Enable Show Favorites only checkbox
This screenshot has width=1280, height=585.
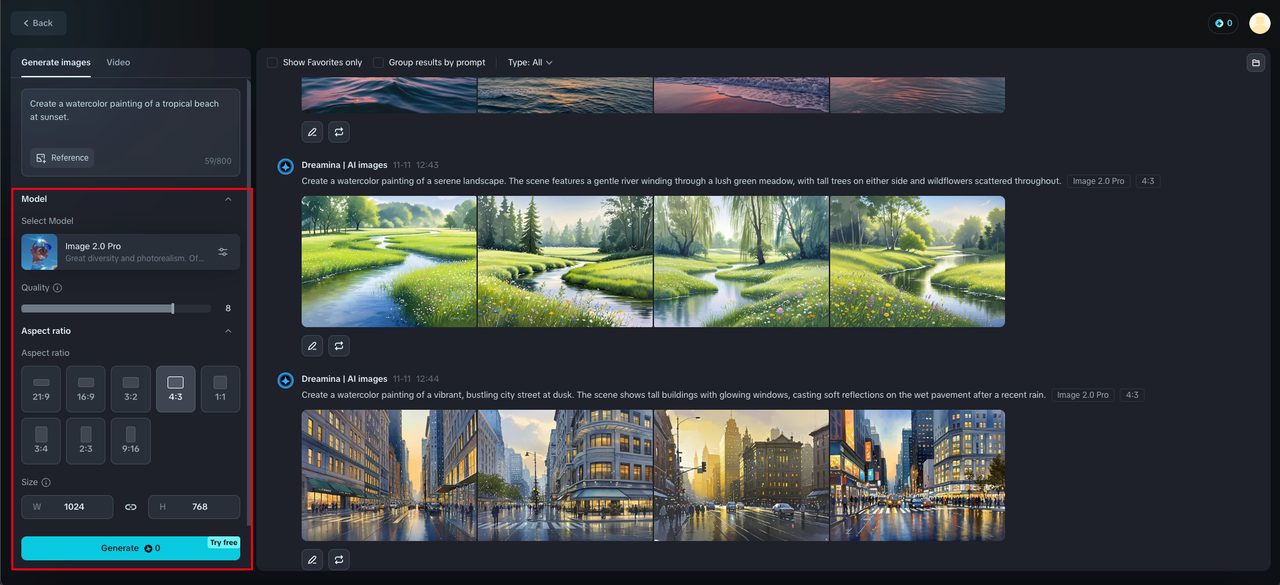pos(272,62)
